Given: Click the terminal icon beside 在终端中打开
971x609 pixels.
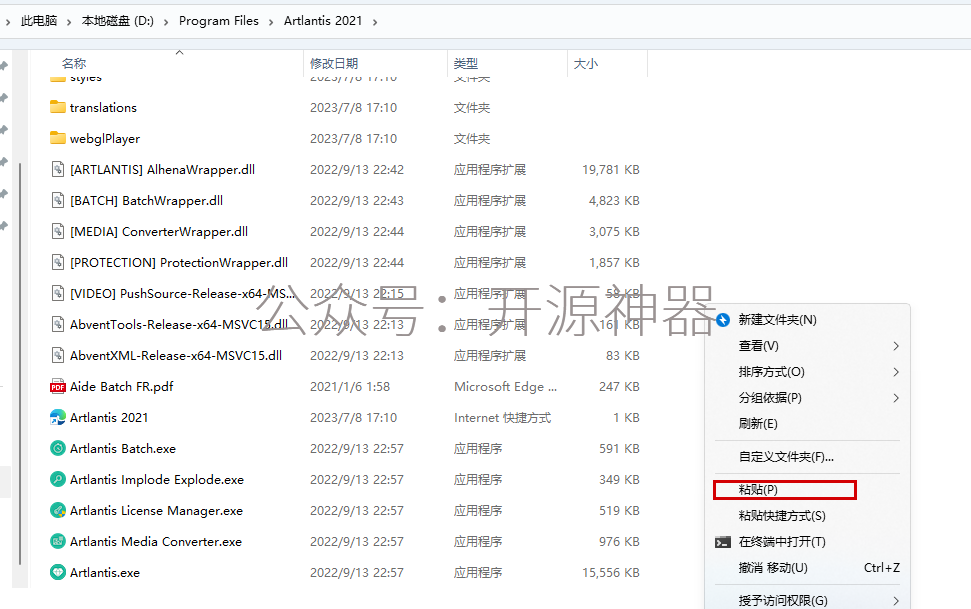Looking at the screenshot, I should [723, 542].
